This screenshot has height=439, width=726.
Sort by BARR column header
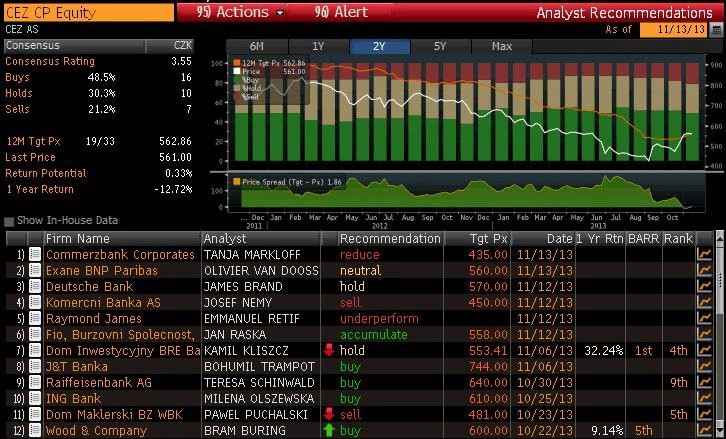click(644, 239)
